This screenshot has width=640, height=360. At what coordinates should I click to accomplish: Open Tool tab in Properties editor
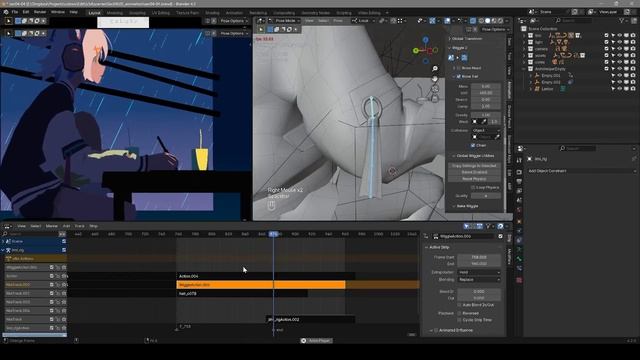519,160
